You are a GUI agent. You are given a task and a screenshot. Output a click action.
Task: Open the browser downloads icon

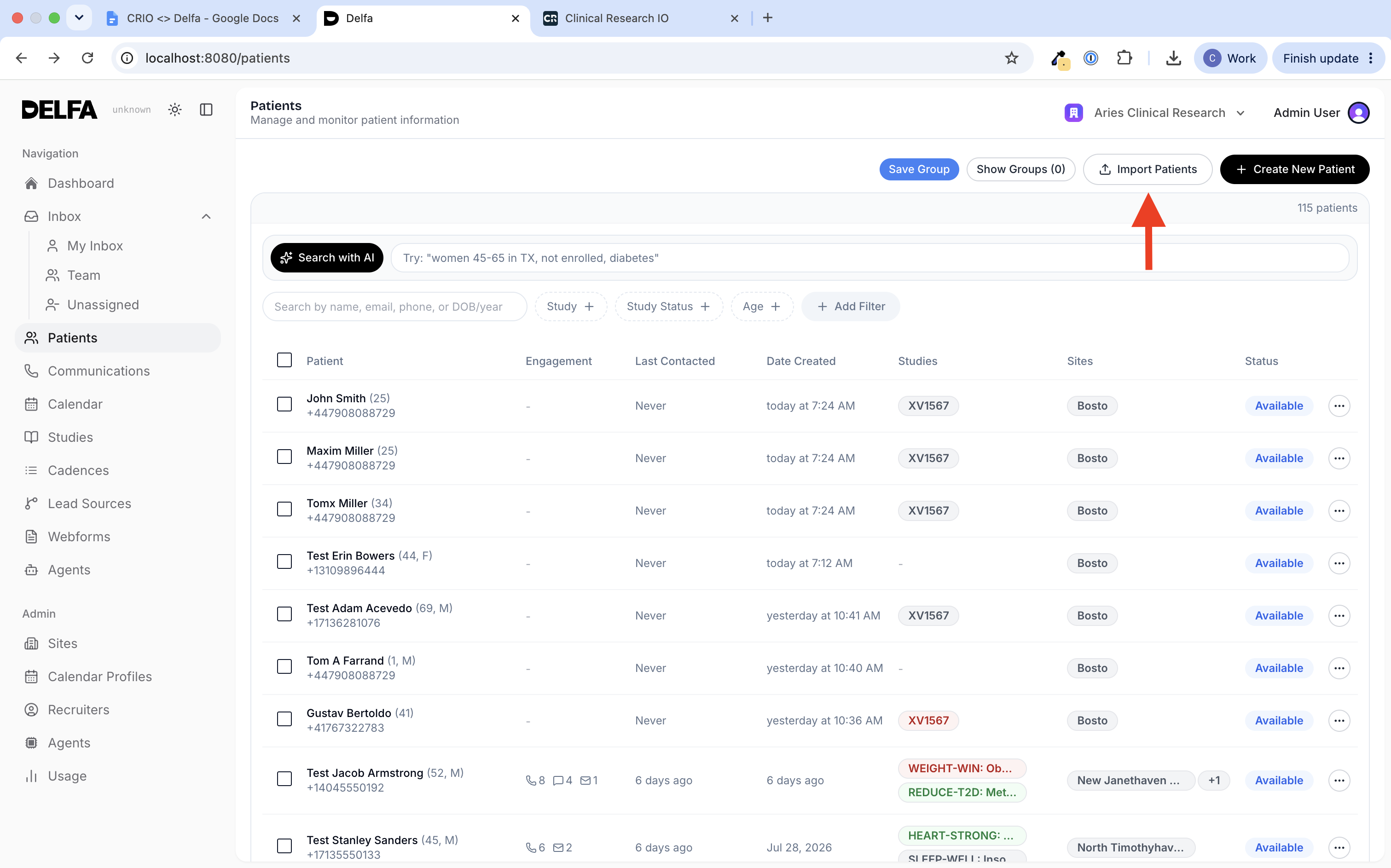[1173, 58]
